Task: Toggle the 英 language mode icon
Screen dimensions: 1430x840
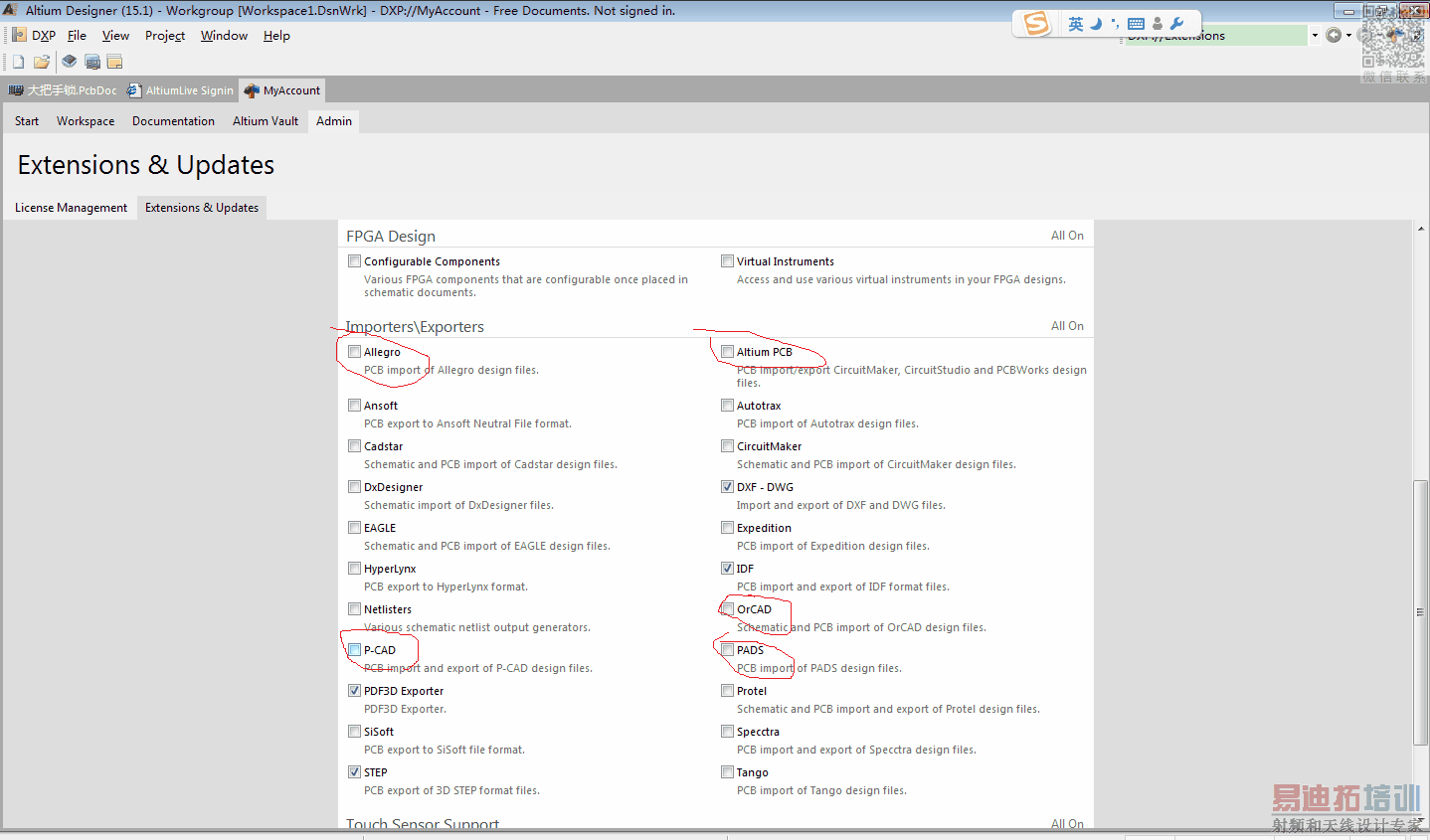Action: pyautogui.click(x=1076, y=24)
